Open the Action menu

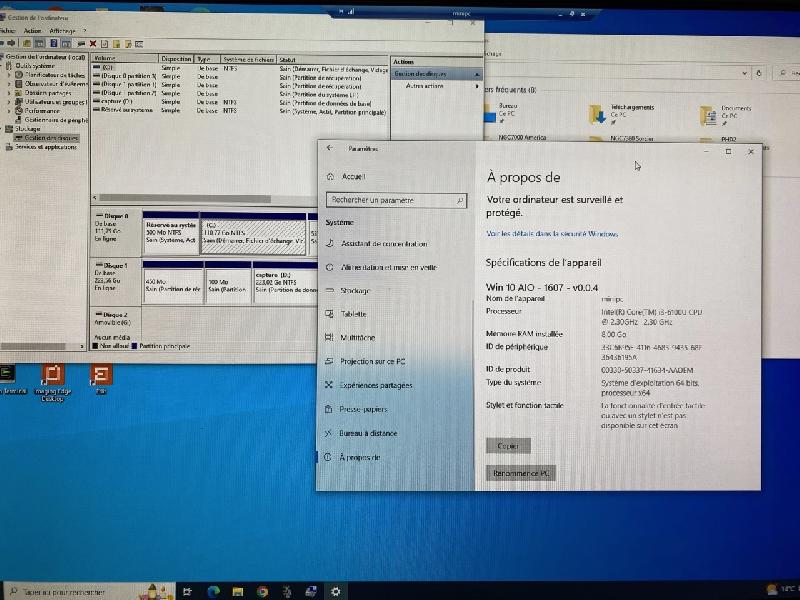coord(32,31)
